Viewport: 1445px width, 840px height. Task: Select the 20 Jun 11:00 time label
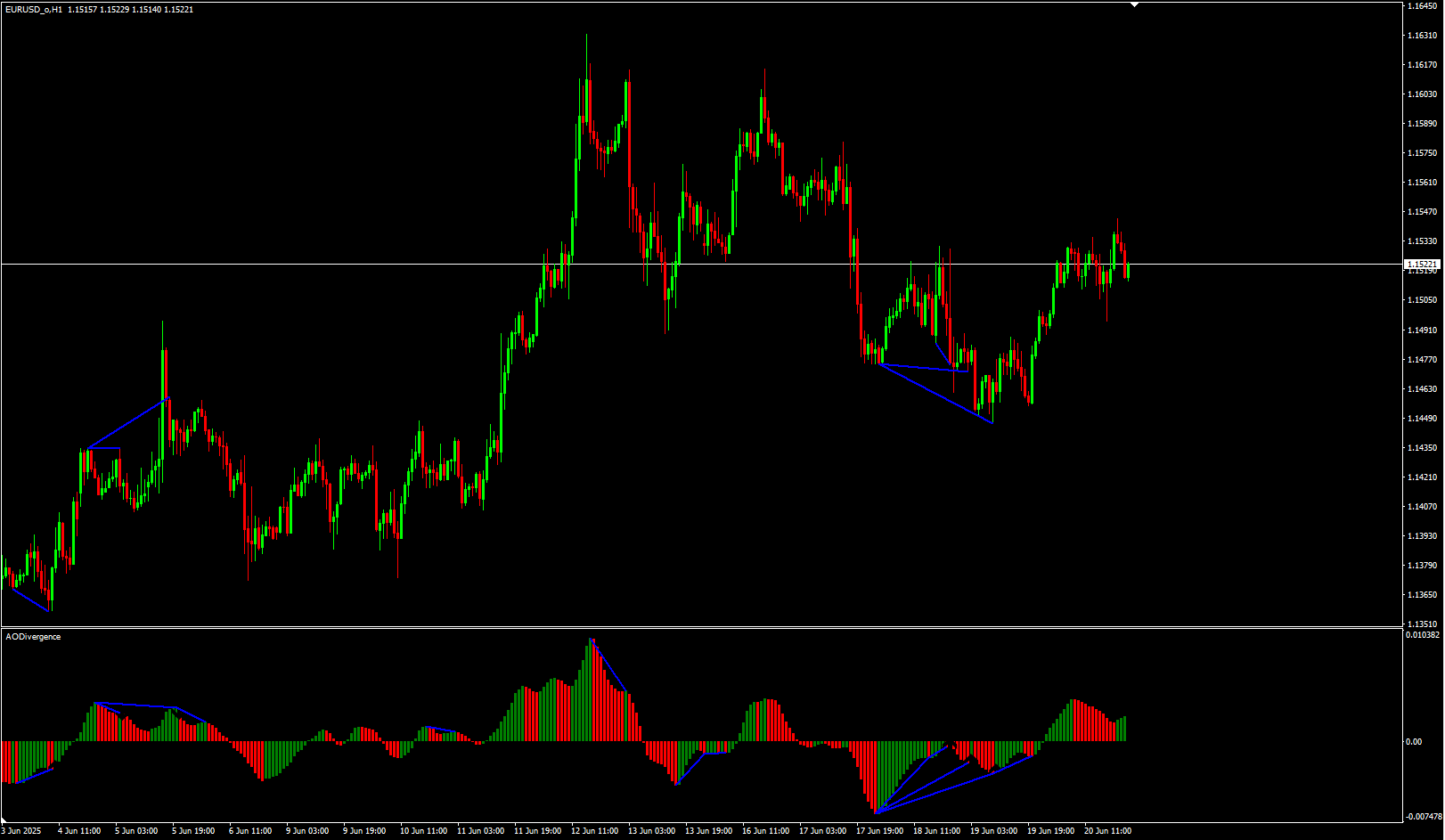tap(1107, 831)
